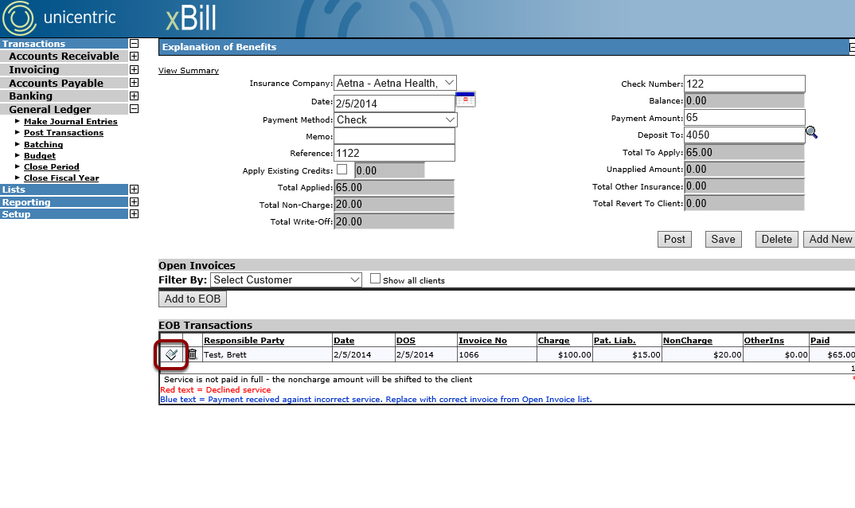This screenshot has height=508, width=855.
Task: Sort by Responsible Party column header
Action: 244,340
